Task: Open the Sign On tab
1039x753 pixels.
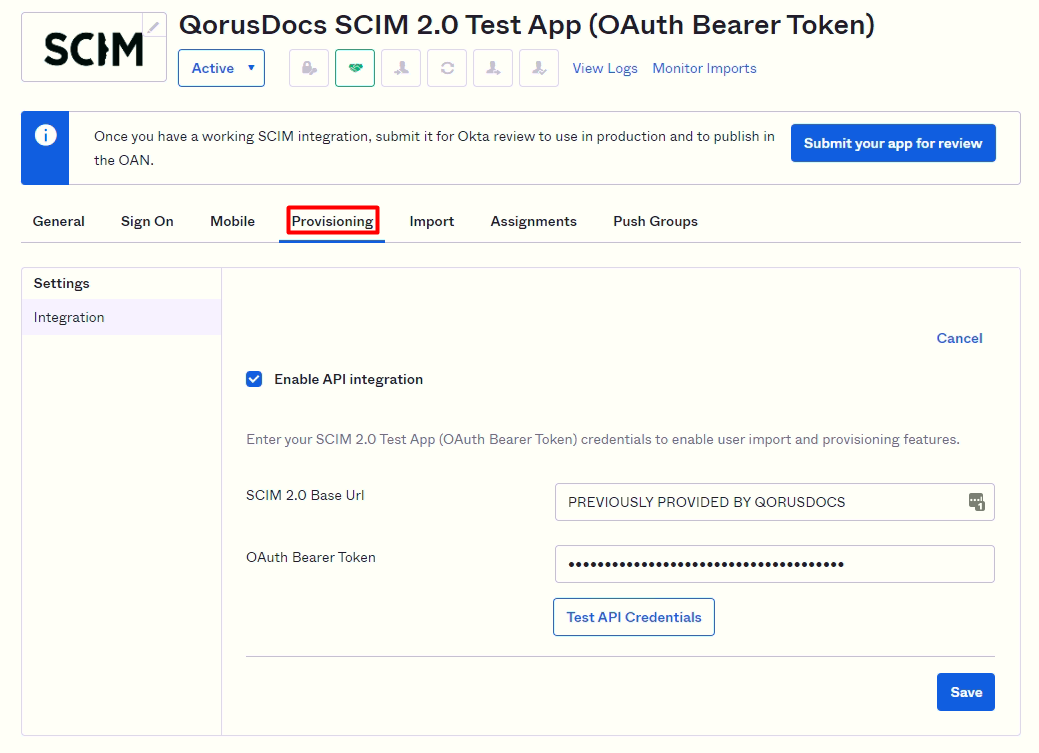Action: pyautogui.click(x=147, y=221)
